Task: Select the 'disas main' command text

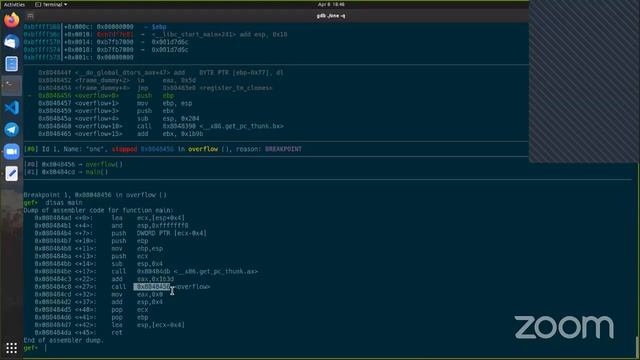Action: point(64,203)
